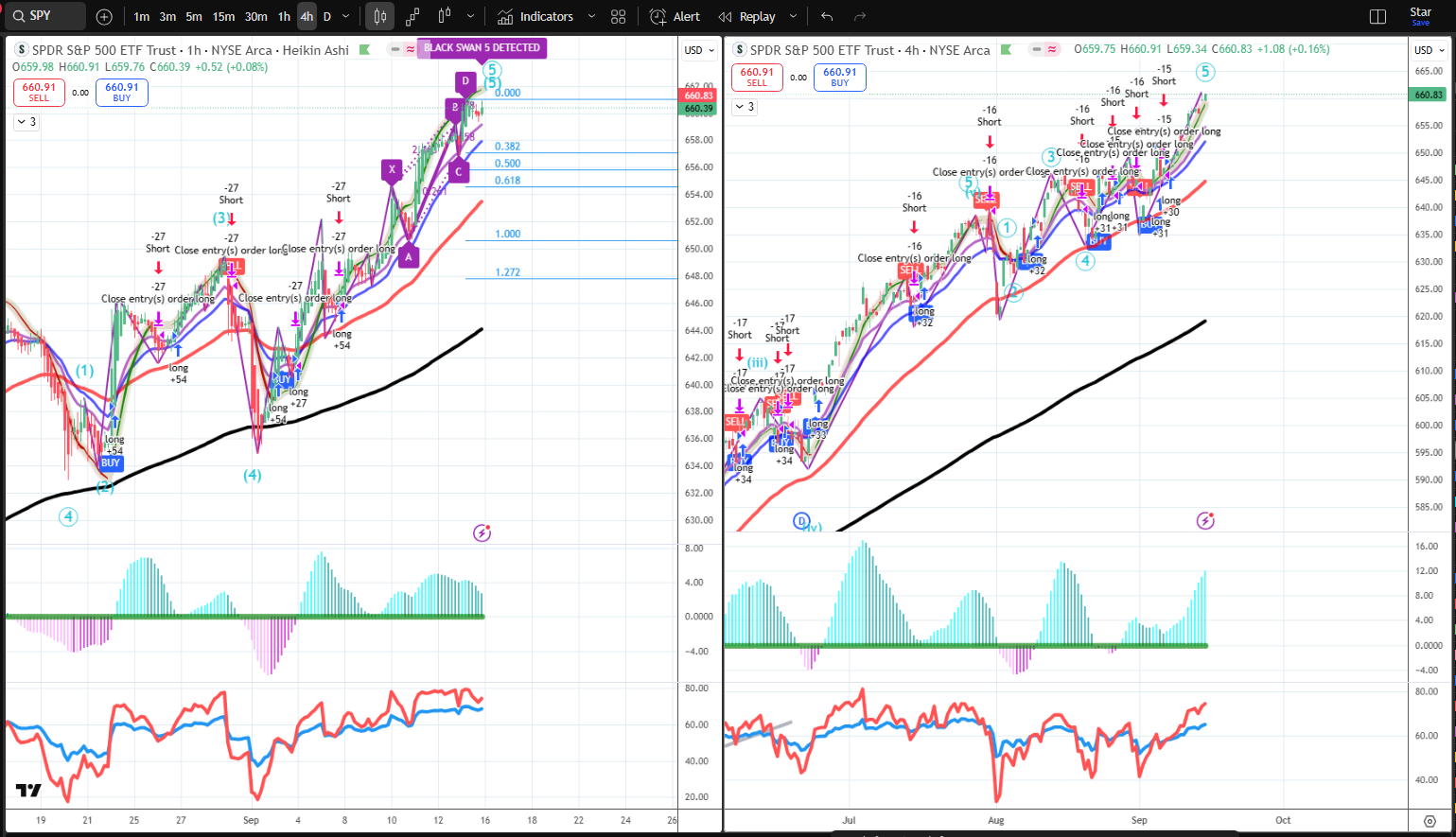Click the 0.382 Fibonacci level label
Screen dimensions: 1456x837
pyautogui.click(x=507, y=147)
